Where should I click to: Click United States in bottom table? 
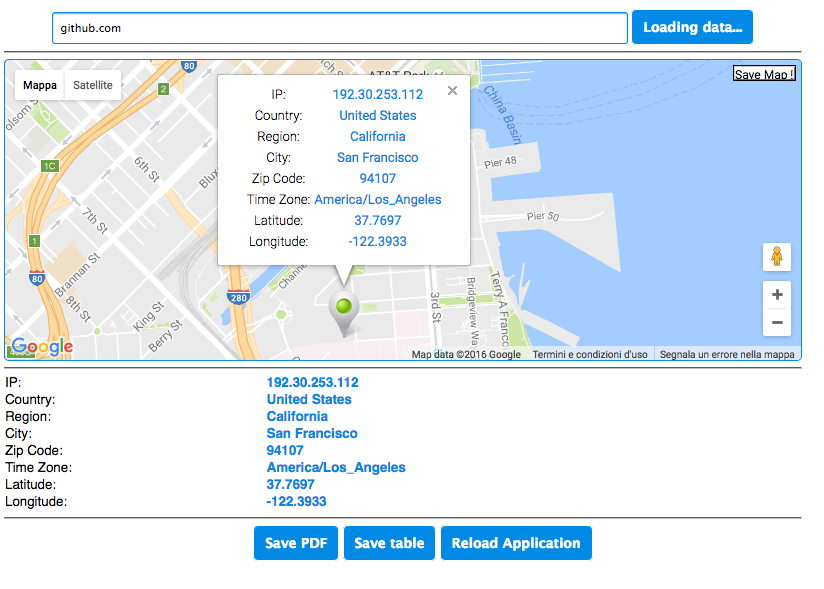[309, 399]
